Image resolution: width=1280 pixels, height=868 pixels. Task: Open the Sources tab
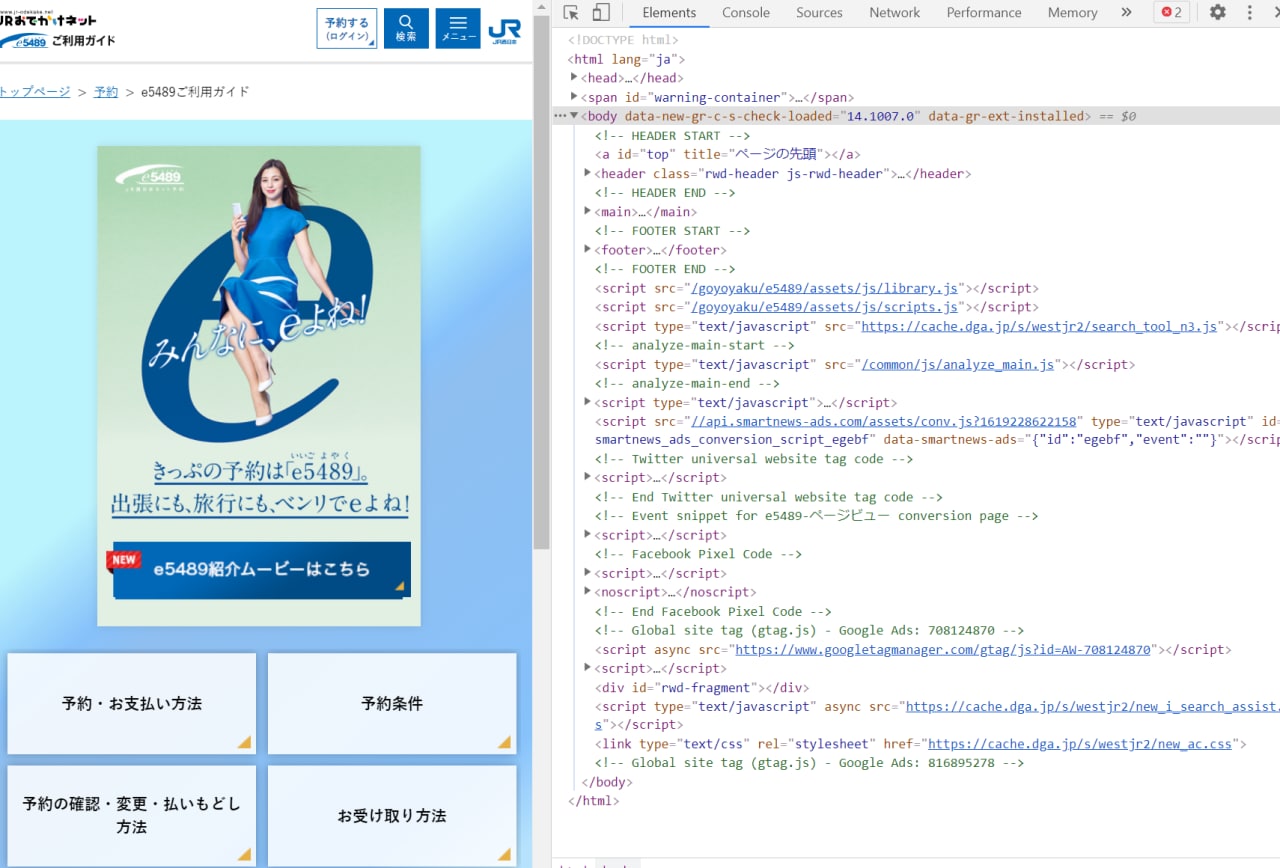pyautogui.click(x=819, y=13)
